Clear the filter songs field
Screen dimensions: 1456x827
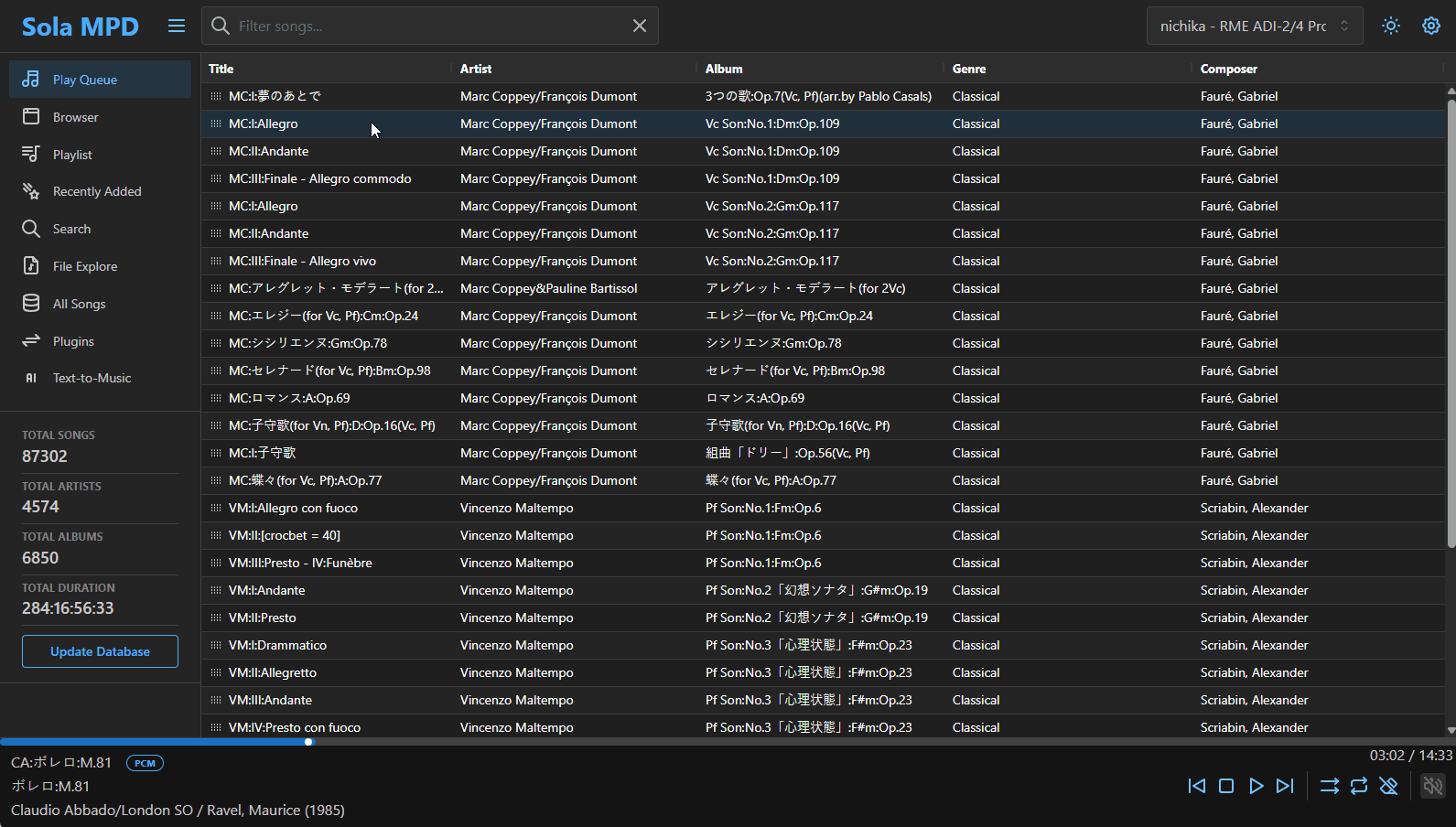(x=640, y=26)
